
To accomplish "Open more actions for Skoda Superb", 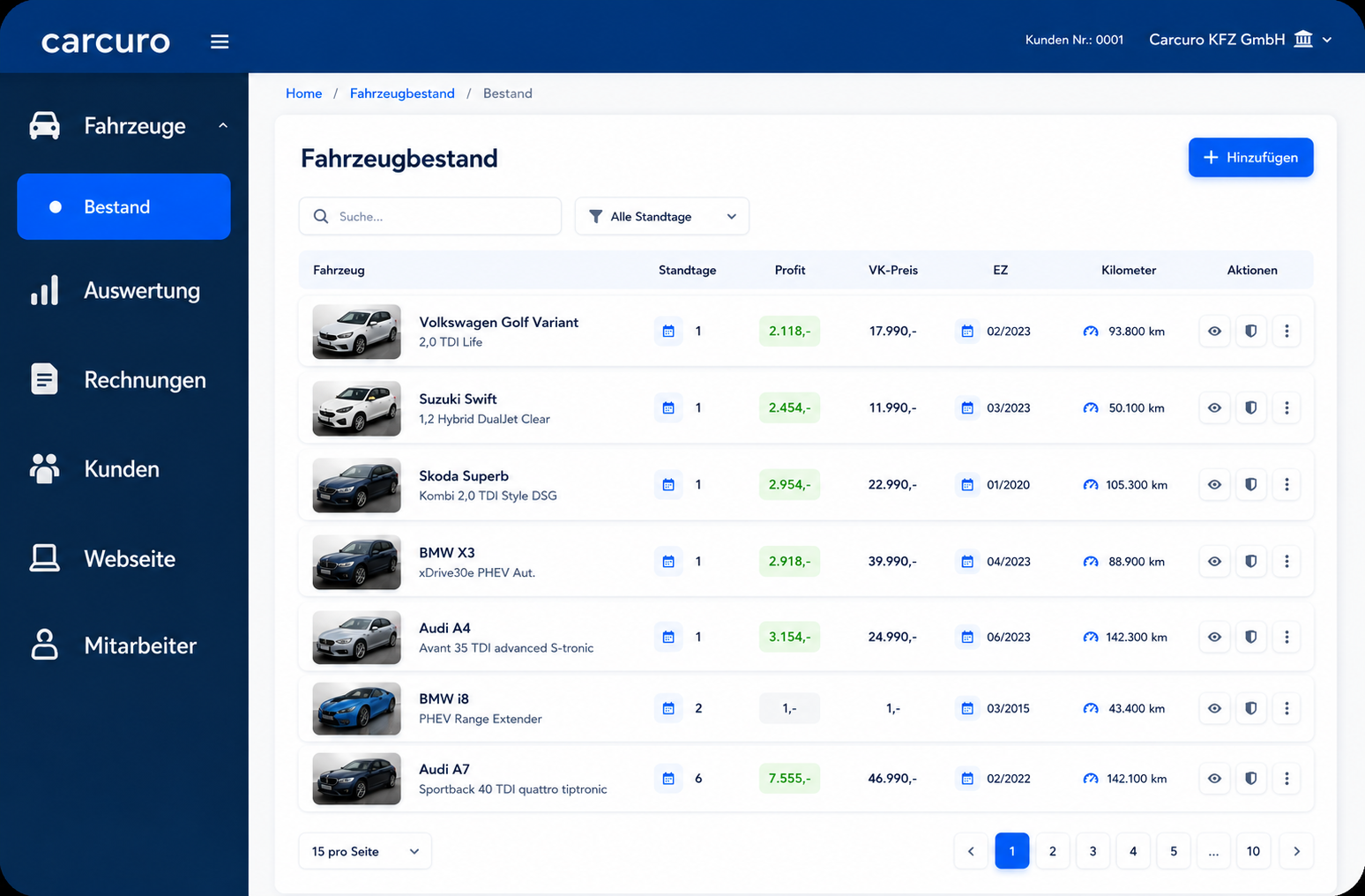I will pos(1287,484).
